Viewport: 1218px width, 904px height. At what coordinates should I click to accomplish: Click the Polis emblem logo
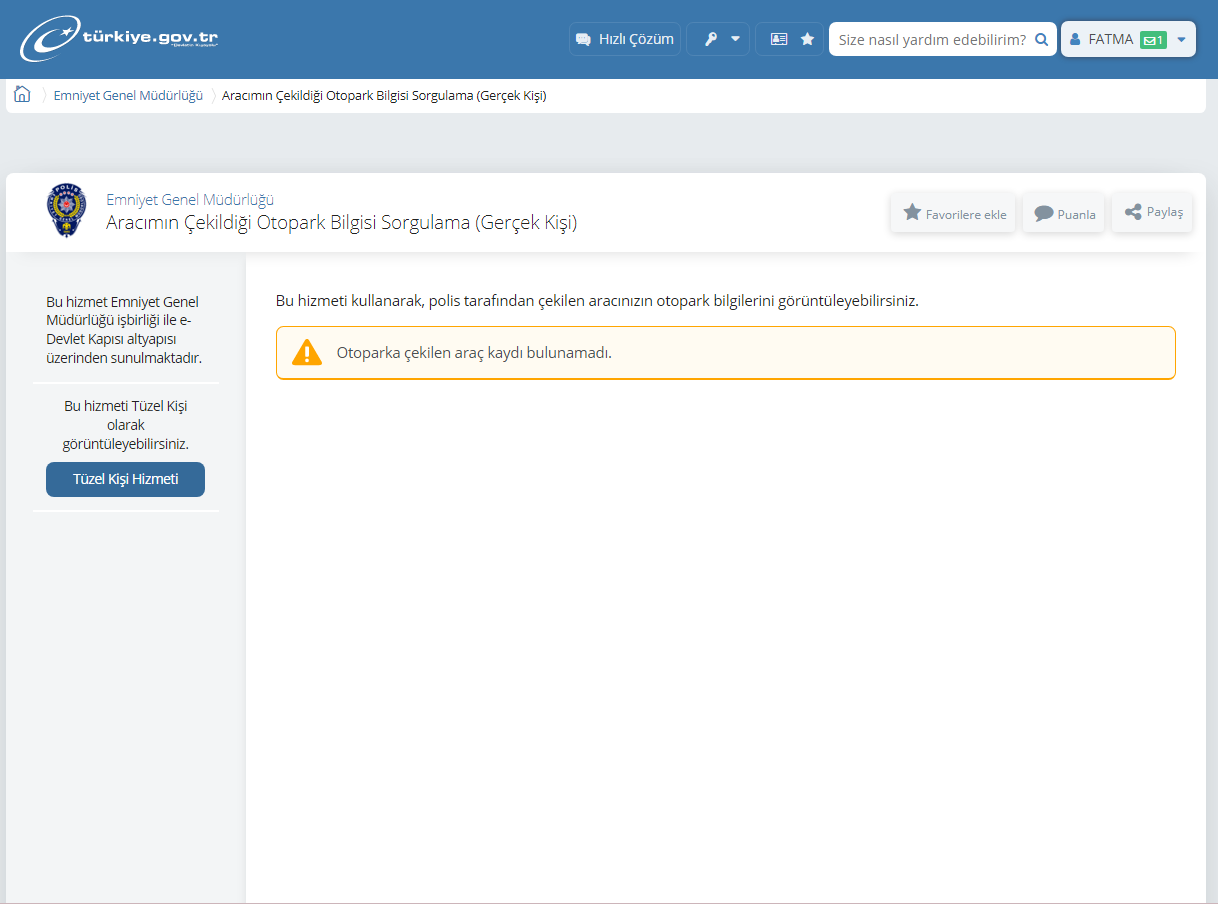[x=68, y=211]
